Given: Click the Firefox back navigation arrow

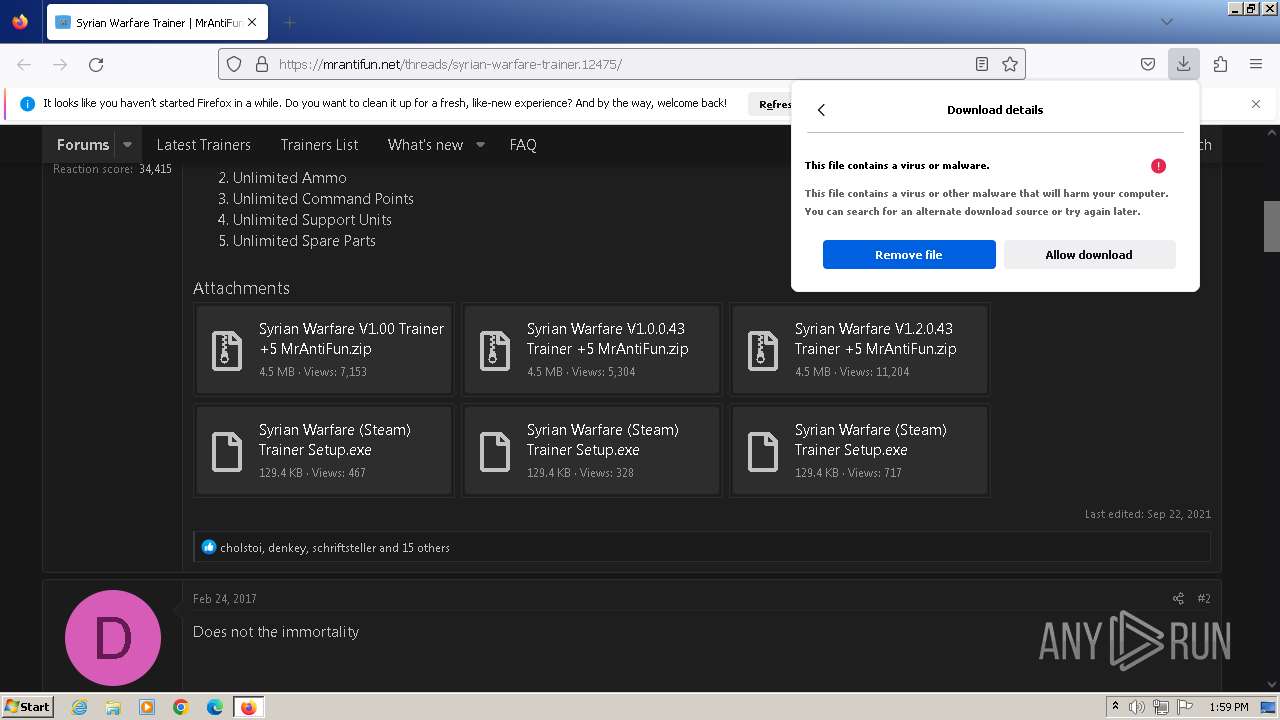Looking at the screenshot, I should tap(24, 64).
